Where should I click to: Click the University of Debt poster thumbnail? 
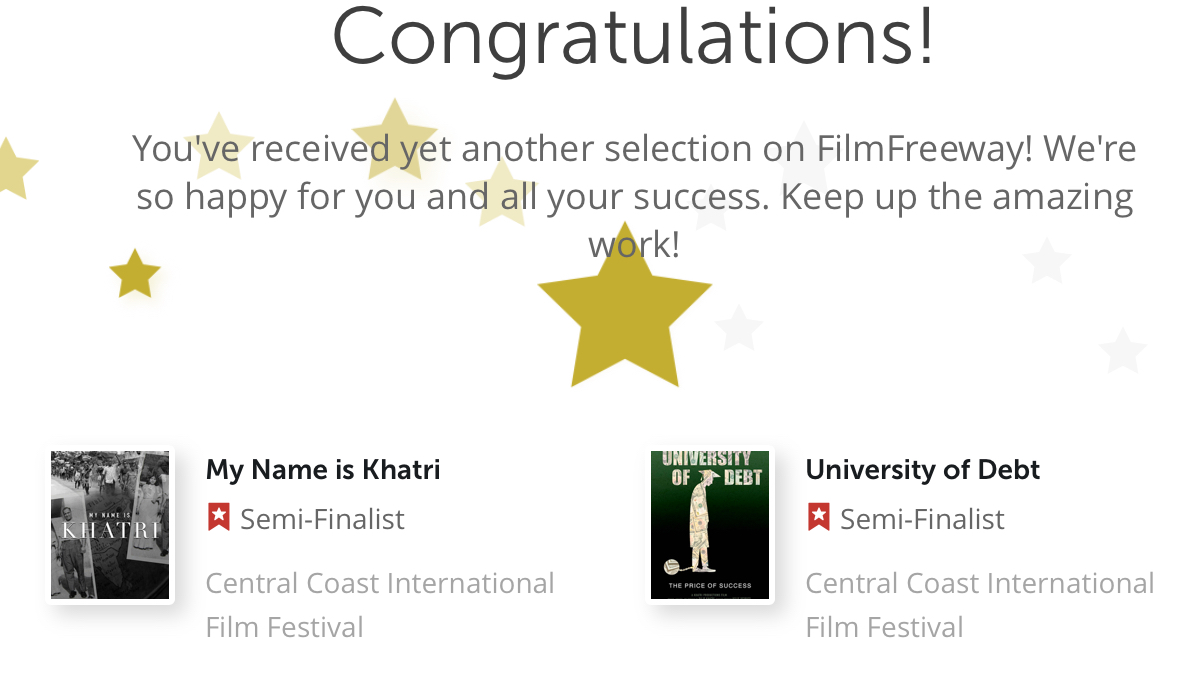(710, 525)
